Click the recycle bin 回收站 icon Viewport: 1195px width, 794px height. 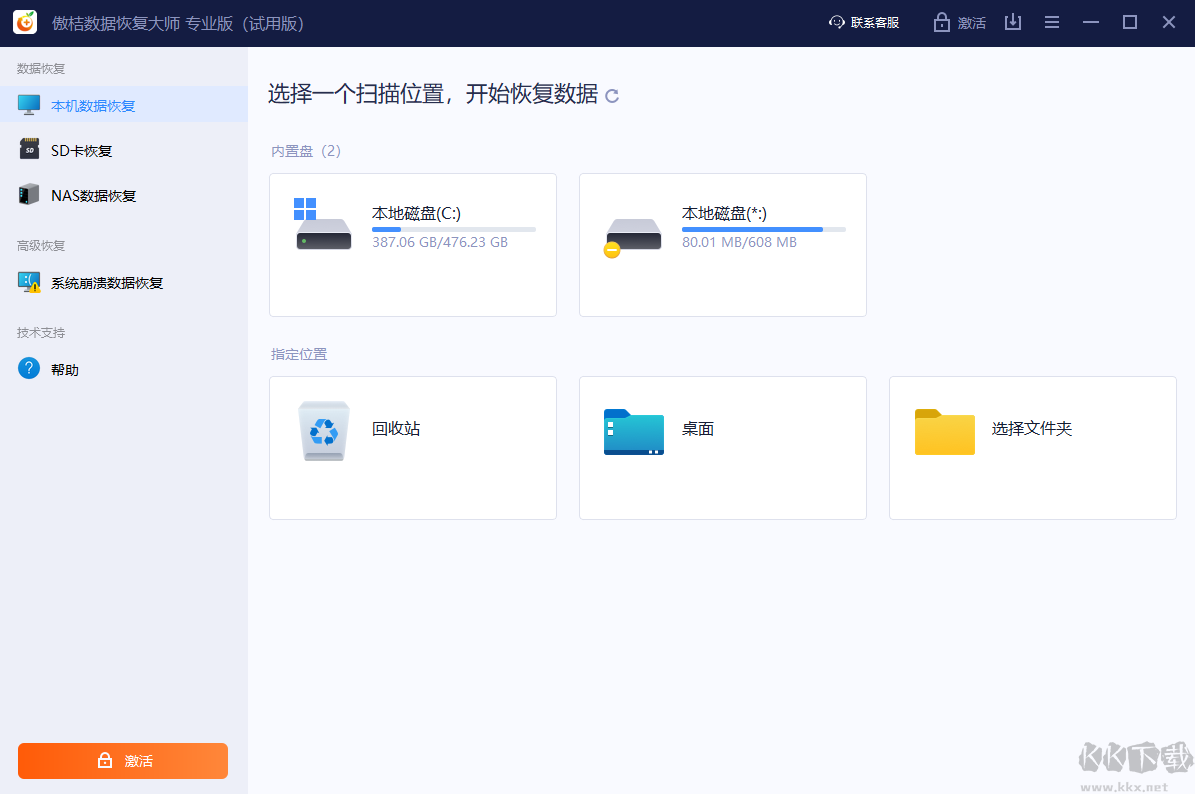pyautogui.click(x=323, y=431)
